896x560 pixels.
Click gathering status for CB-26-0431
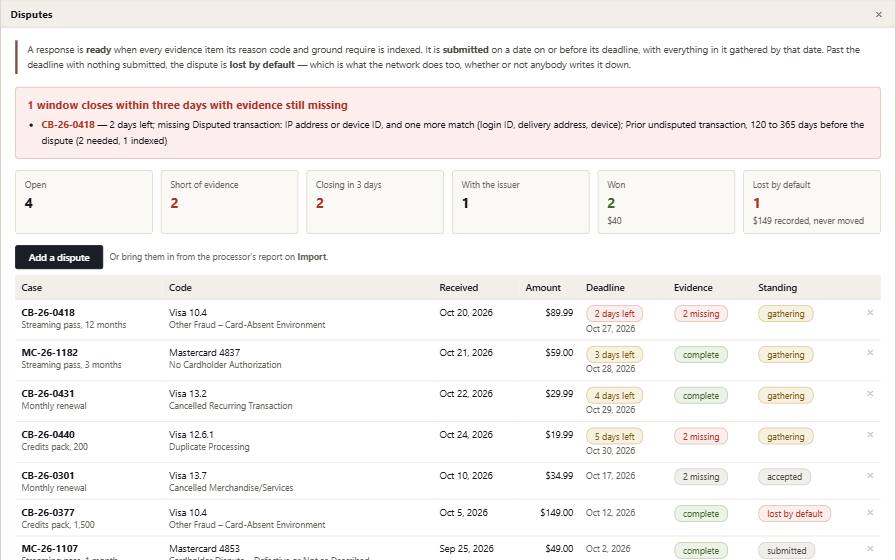point(785,395)
